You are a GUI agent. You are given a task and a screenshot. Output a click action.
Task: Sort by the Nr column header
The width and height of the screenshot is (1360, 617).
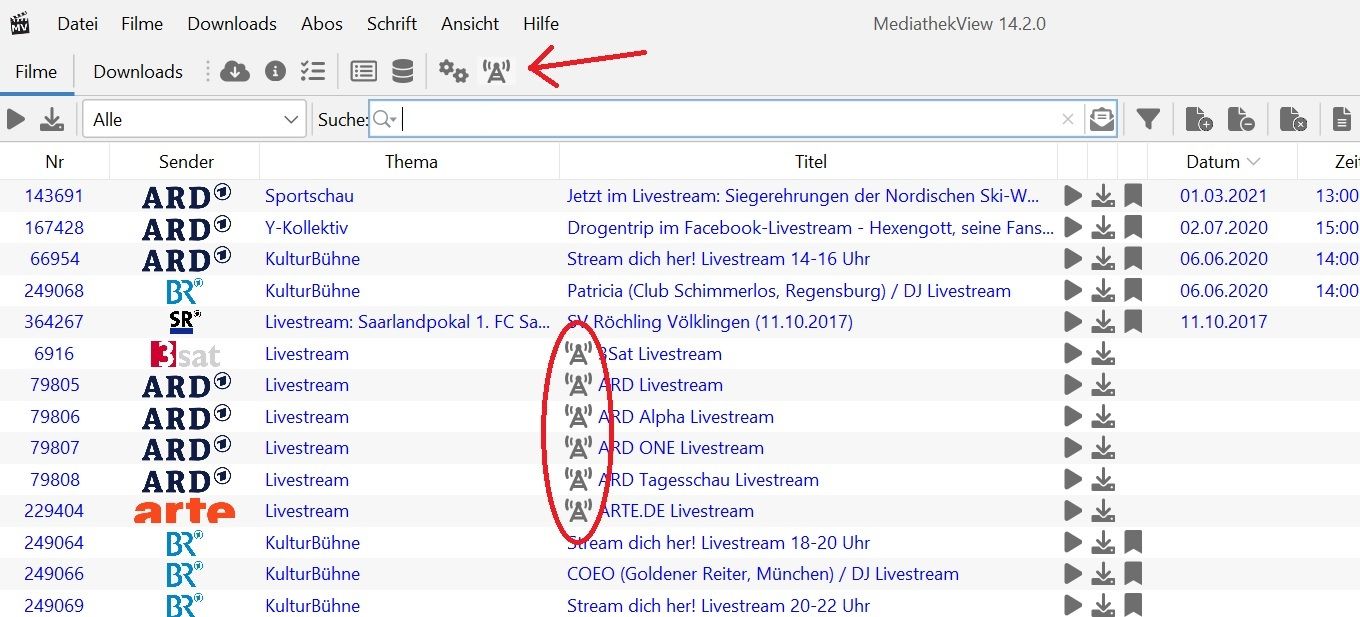point(54,162)
